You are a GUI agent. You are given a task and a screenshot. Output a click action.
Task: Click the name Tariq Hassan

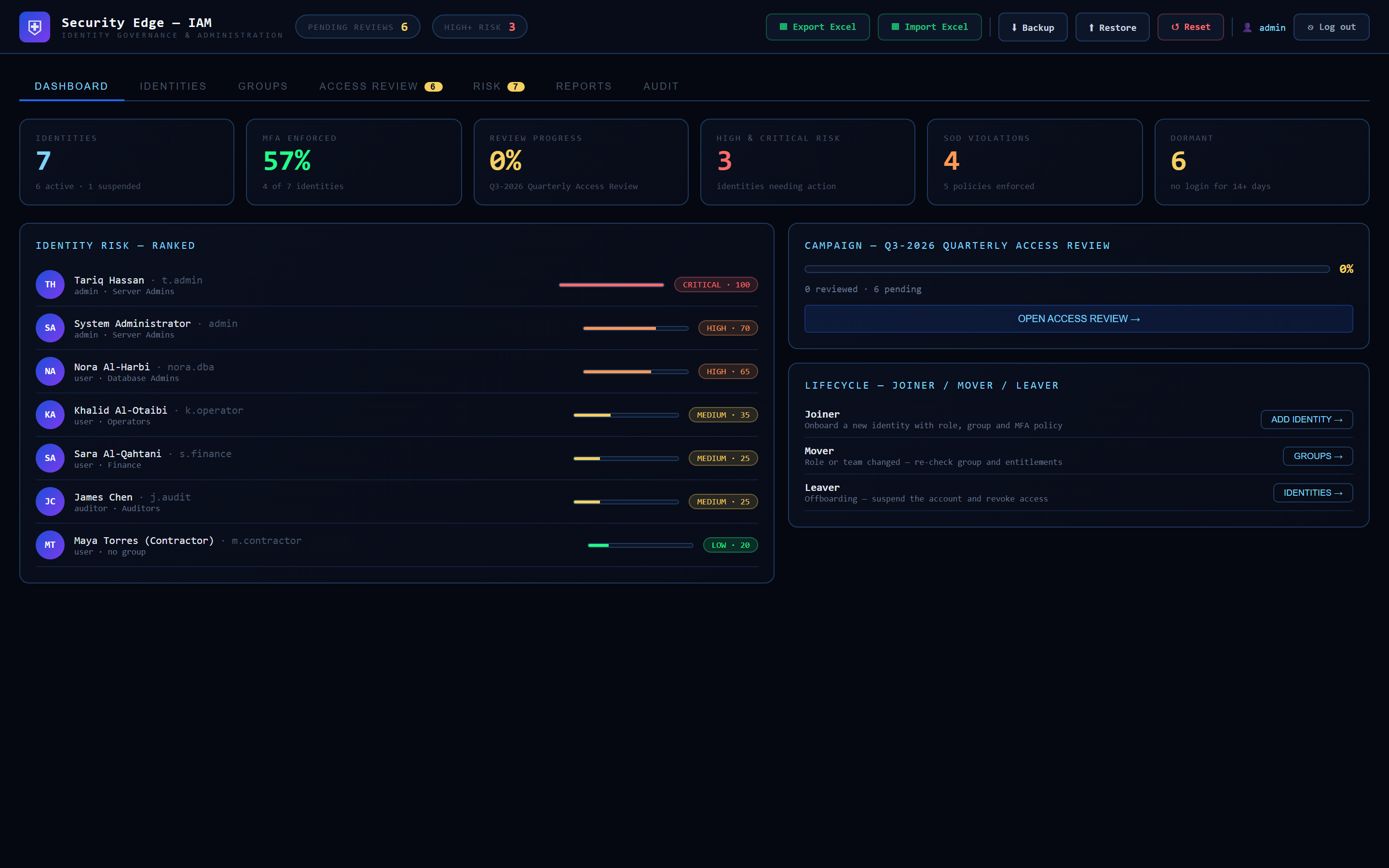click(x=109, y=280)
